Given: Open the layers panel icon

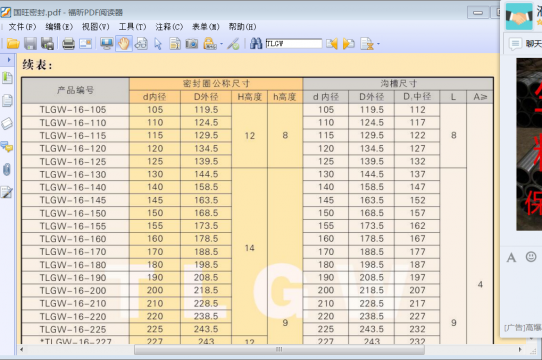Looking at the screenshot, I should pyautogui.click(x=7, y=123).
